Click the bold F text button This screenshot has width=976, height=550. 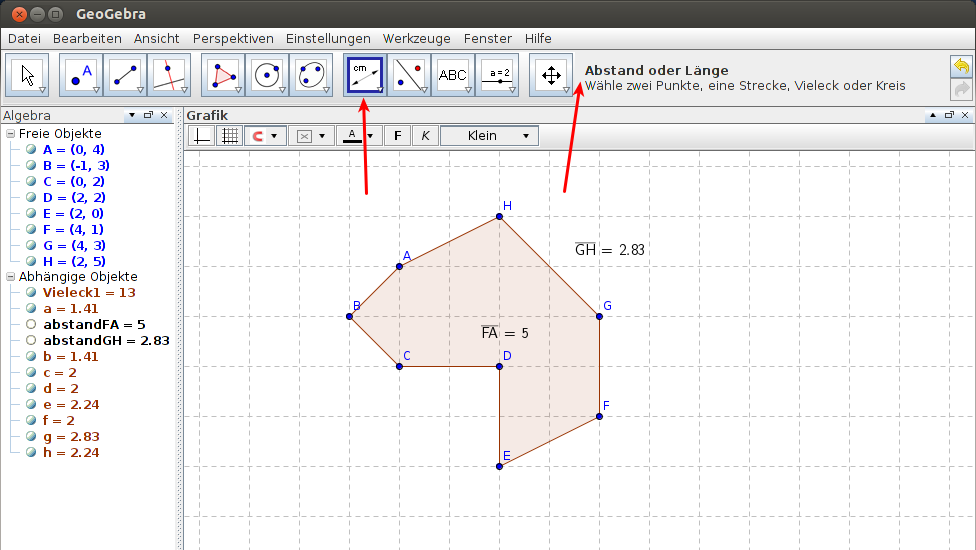(x=398, y=136)
